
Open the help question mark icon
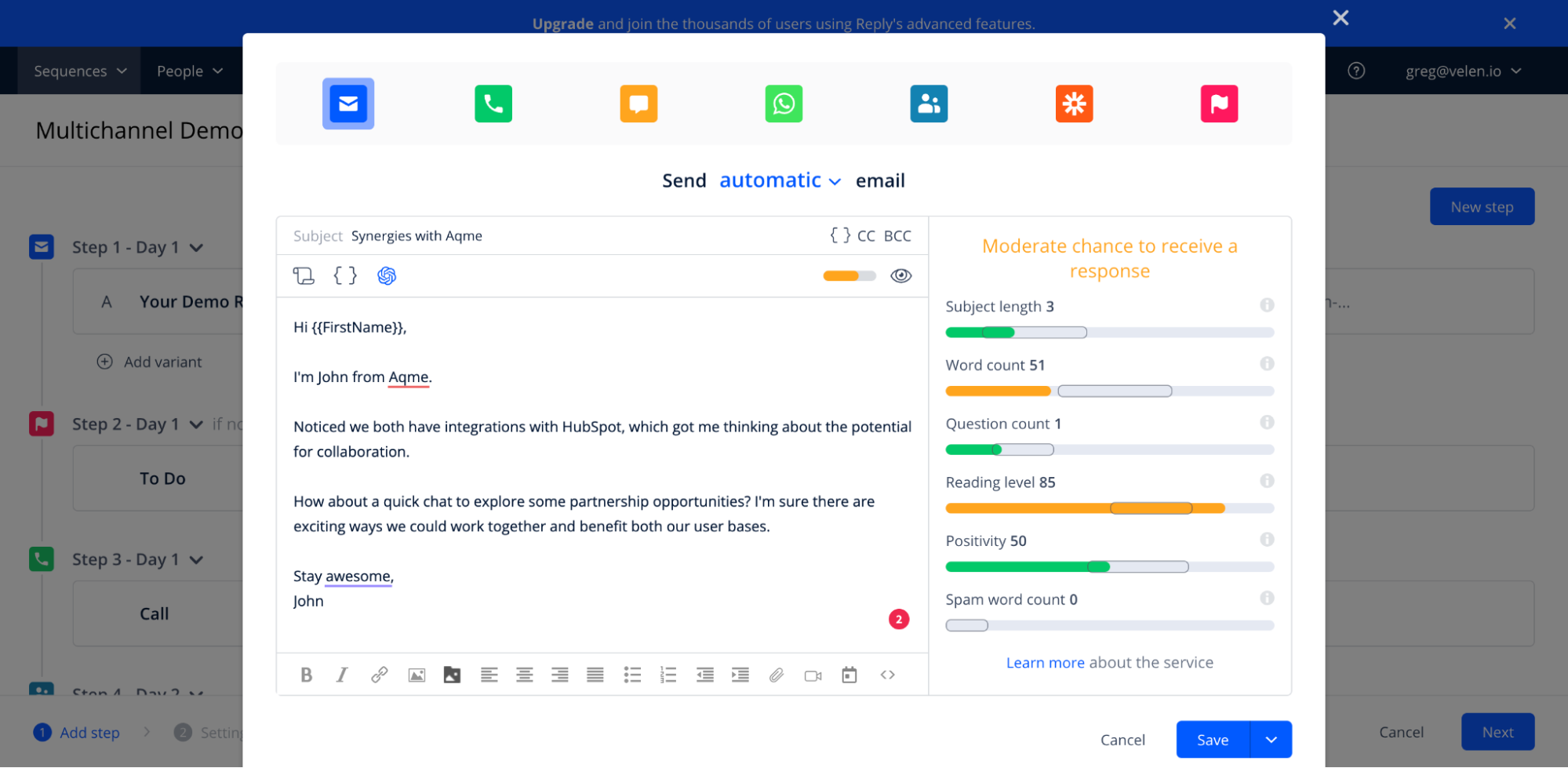pyautogui.click(x=1356, y=71)
